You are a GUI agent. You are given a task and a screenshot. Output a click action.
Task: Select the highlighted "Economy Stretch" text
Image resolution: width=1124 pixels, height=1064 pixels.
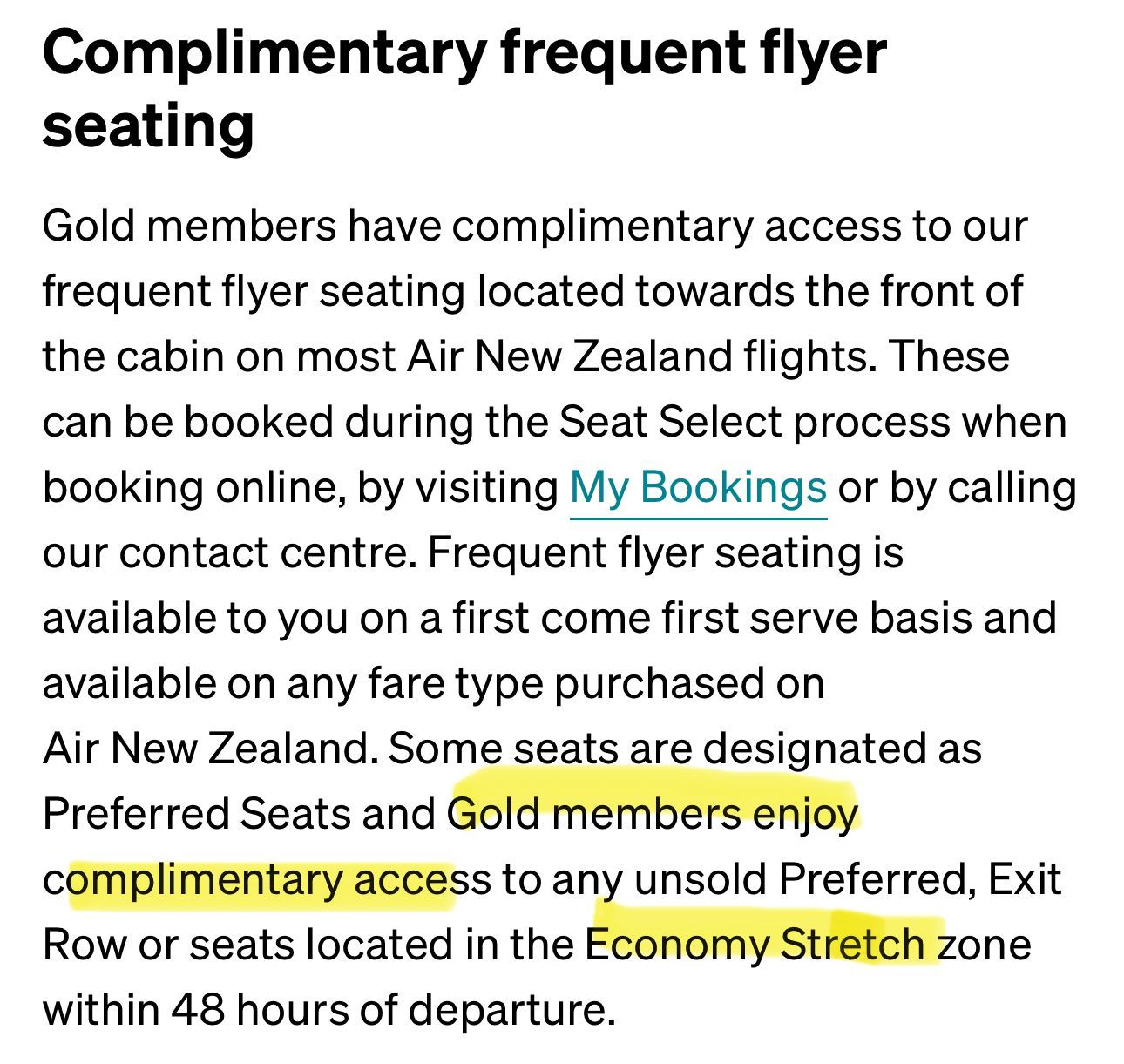click(755, 945)
